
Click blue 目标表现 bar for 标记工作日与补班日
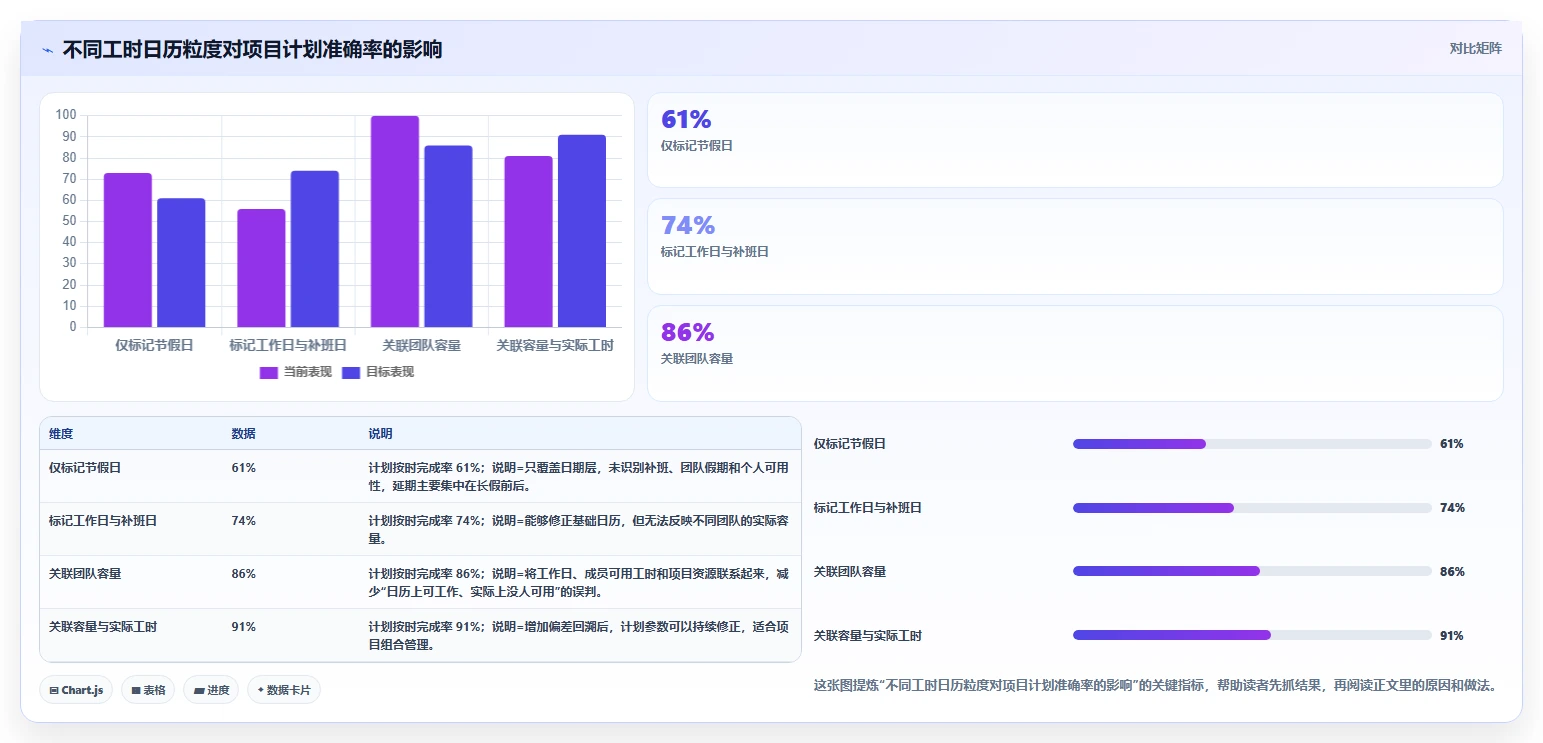point(315,249)
